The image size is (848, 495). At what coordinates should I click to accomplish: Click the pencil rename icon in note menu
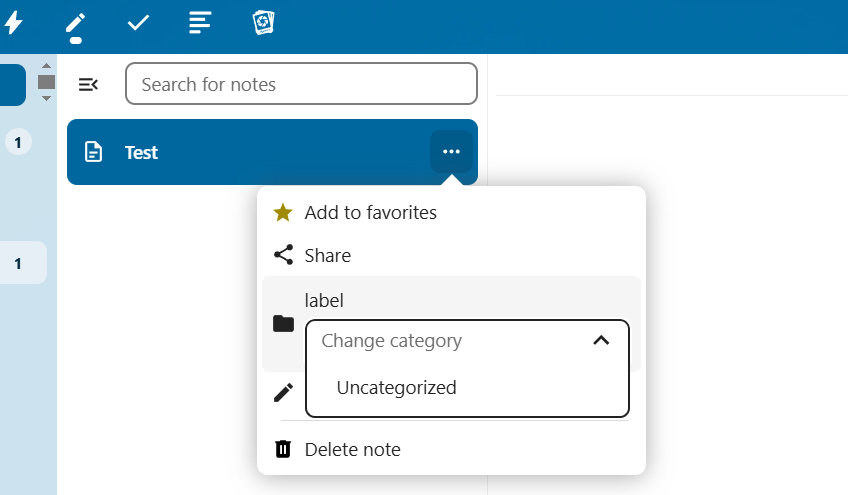[283, 392]
